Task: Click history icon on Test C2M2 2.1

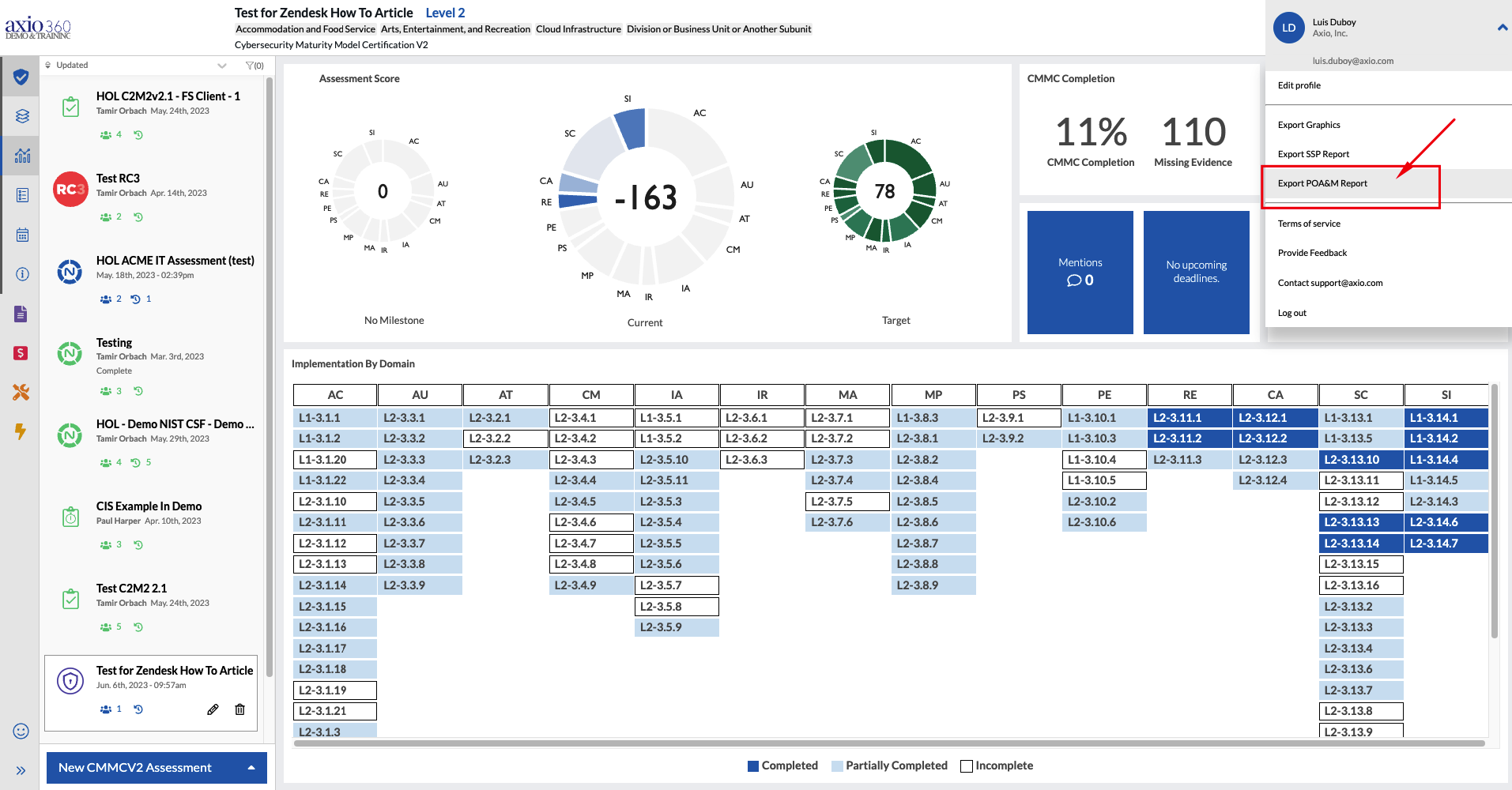Action: click(138, 627)
